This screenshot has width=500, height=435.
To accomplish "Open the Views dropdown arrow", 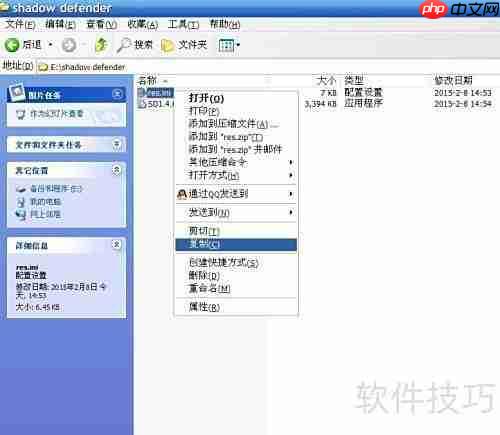I will pyautogui.click(x=238, y=44).
